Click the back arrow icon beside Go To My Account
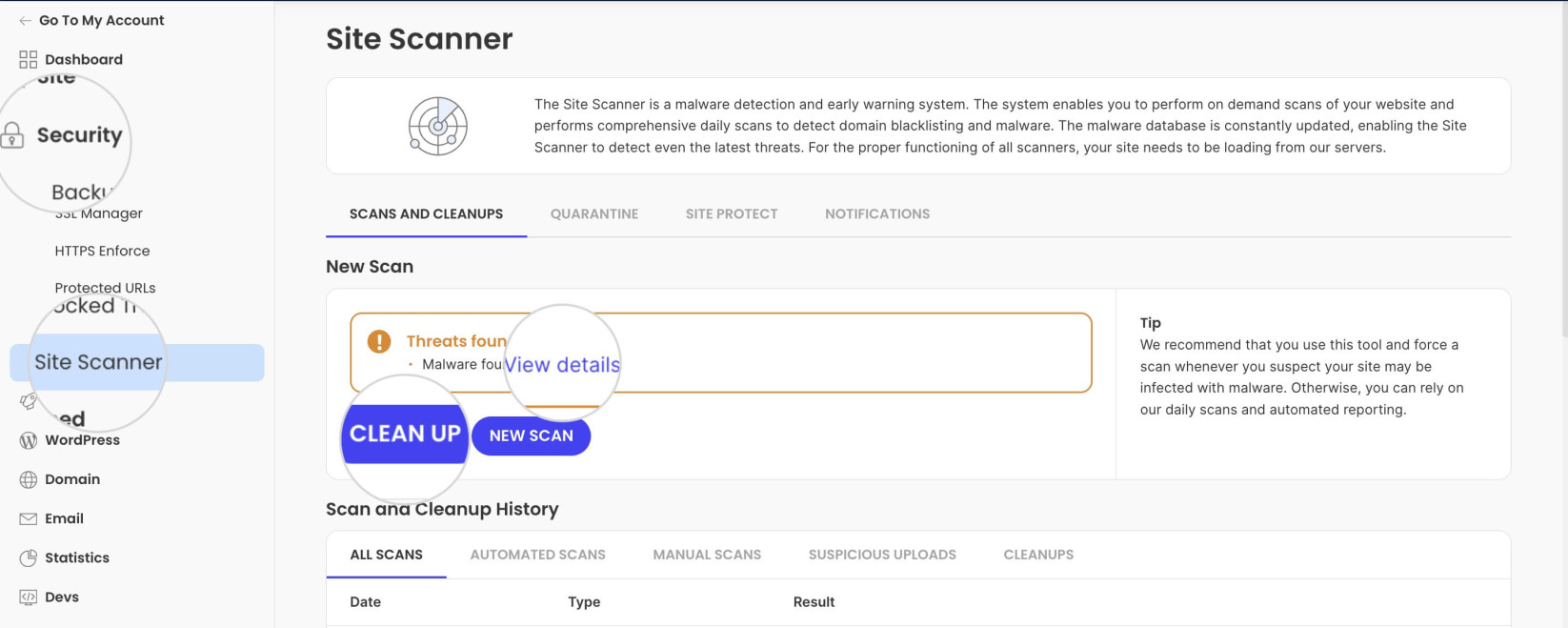This screenshot has height=628, width=1568. tap(26, 20)
